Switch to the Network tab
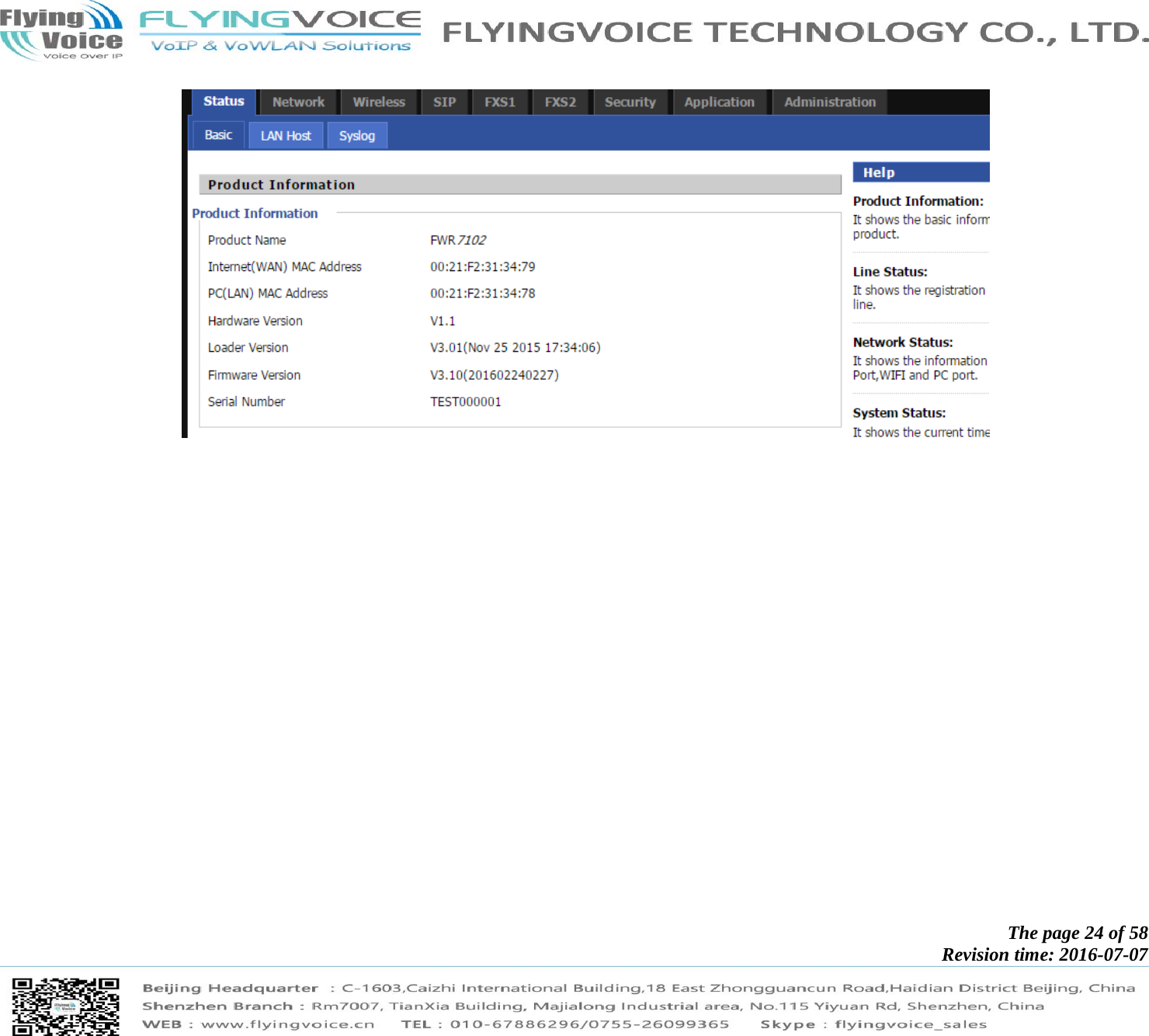This screenshot has width=1149, height=1036. click(x=298, y=103)
